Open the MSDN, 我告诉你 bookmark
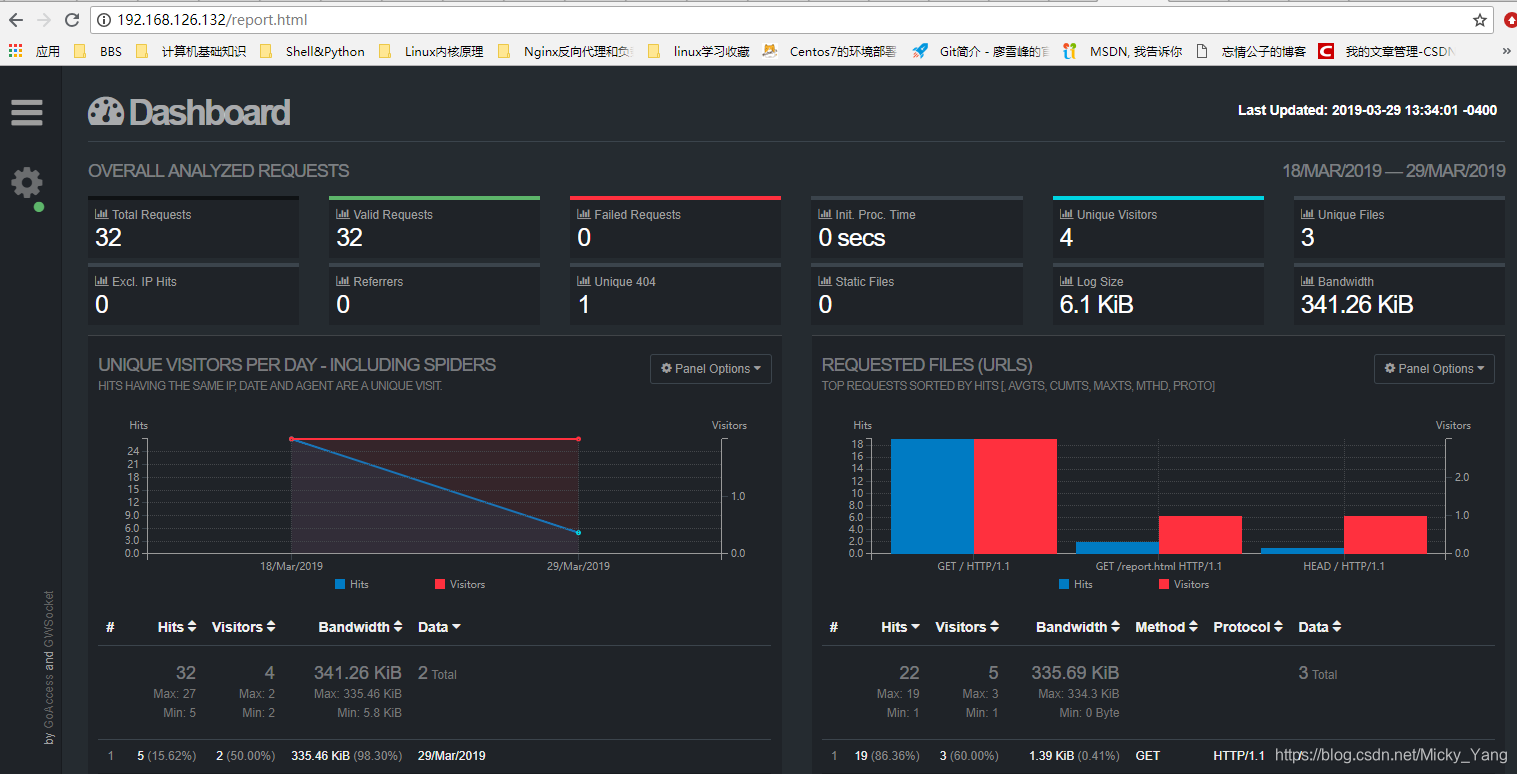Viewport: 1517px width, 774px height. click(x=1122, y=51)
